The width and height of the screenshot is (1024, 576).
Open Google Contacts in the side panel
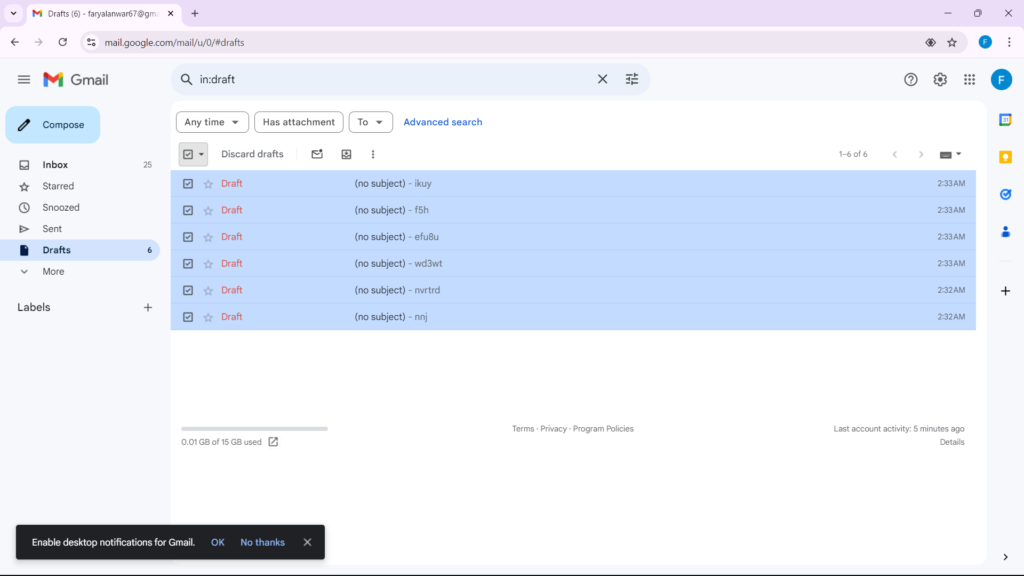pos(1005,231)
